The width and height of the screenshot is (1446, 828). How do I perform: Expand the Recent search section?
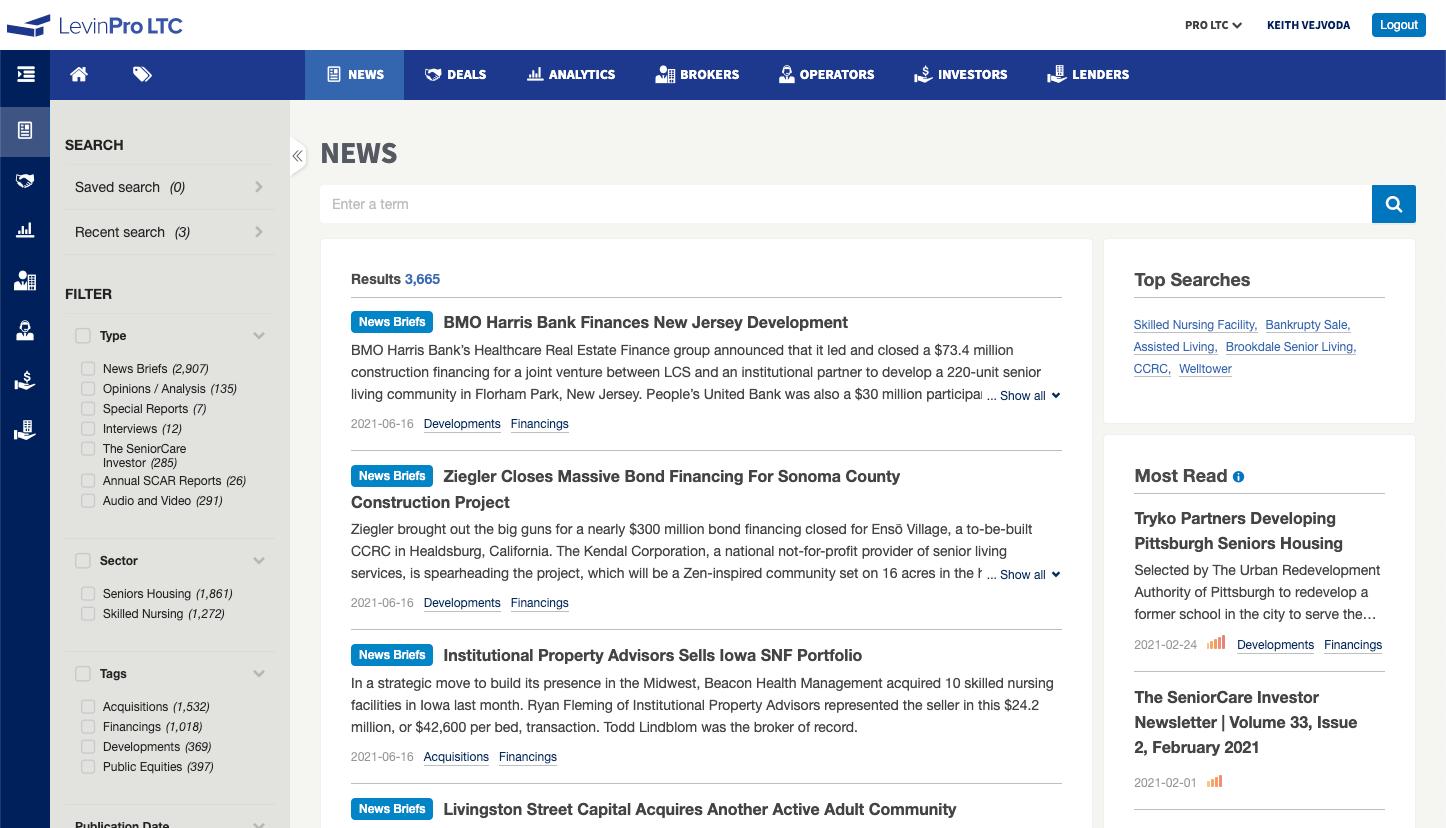pyautogui.click(x=169, y=232)
